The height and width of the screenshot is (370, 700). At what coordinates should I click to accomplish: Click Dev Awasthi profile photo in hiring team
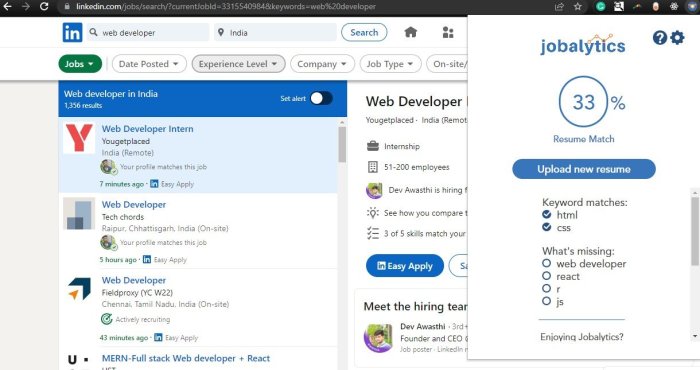(378, 338)
